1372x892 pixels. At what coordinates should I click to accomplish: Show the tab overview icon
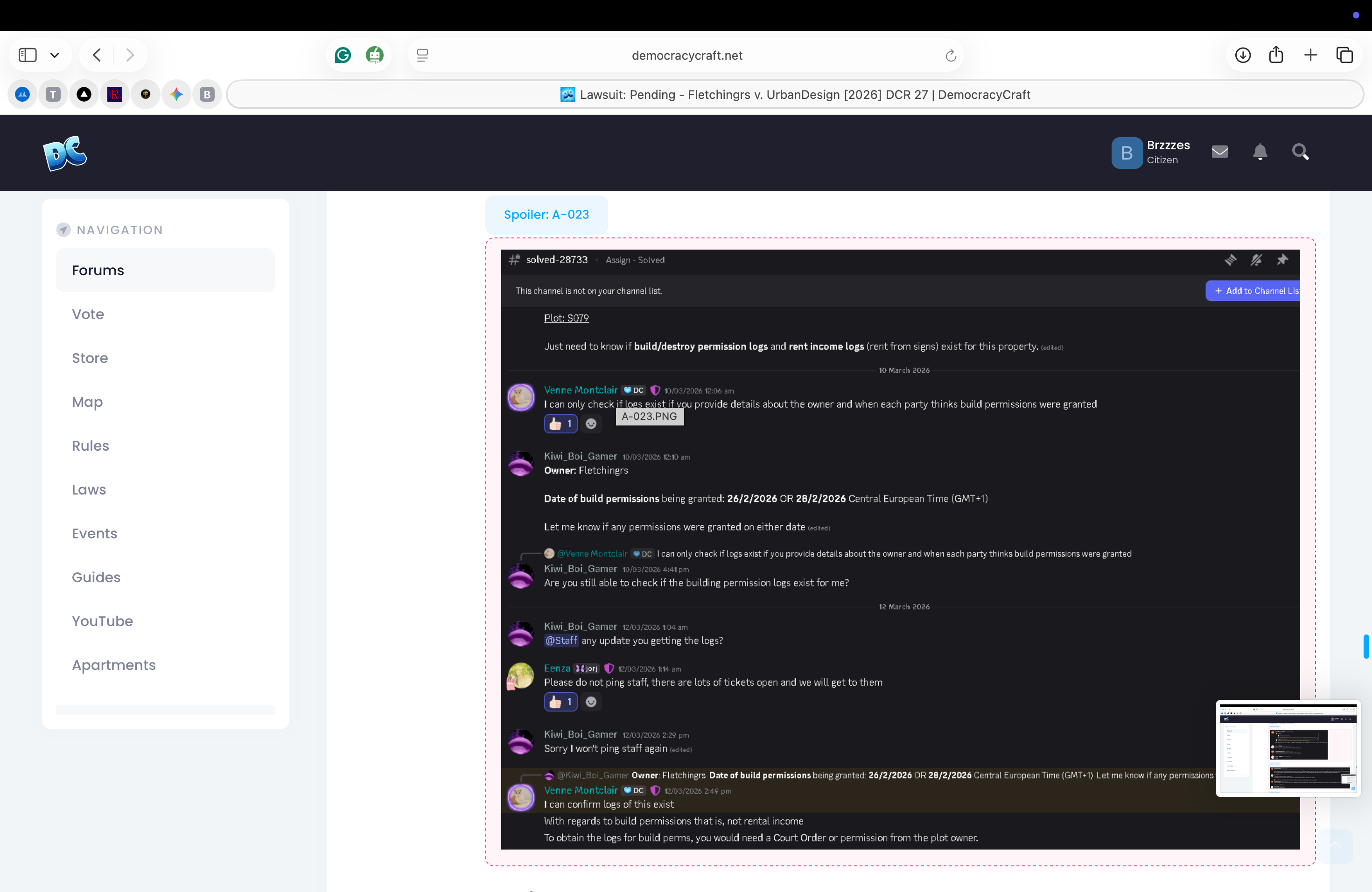[1344, 56]
